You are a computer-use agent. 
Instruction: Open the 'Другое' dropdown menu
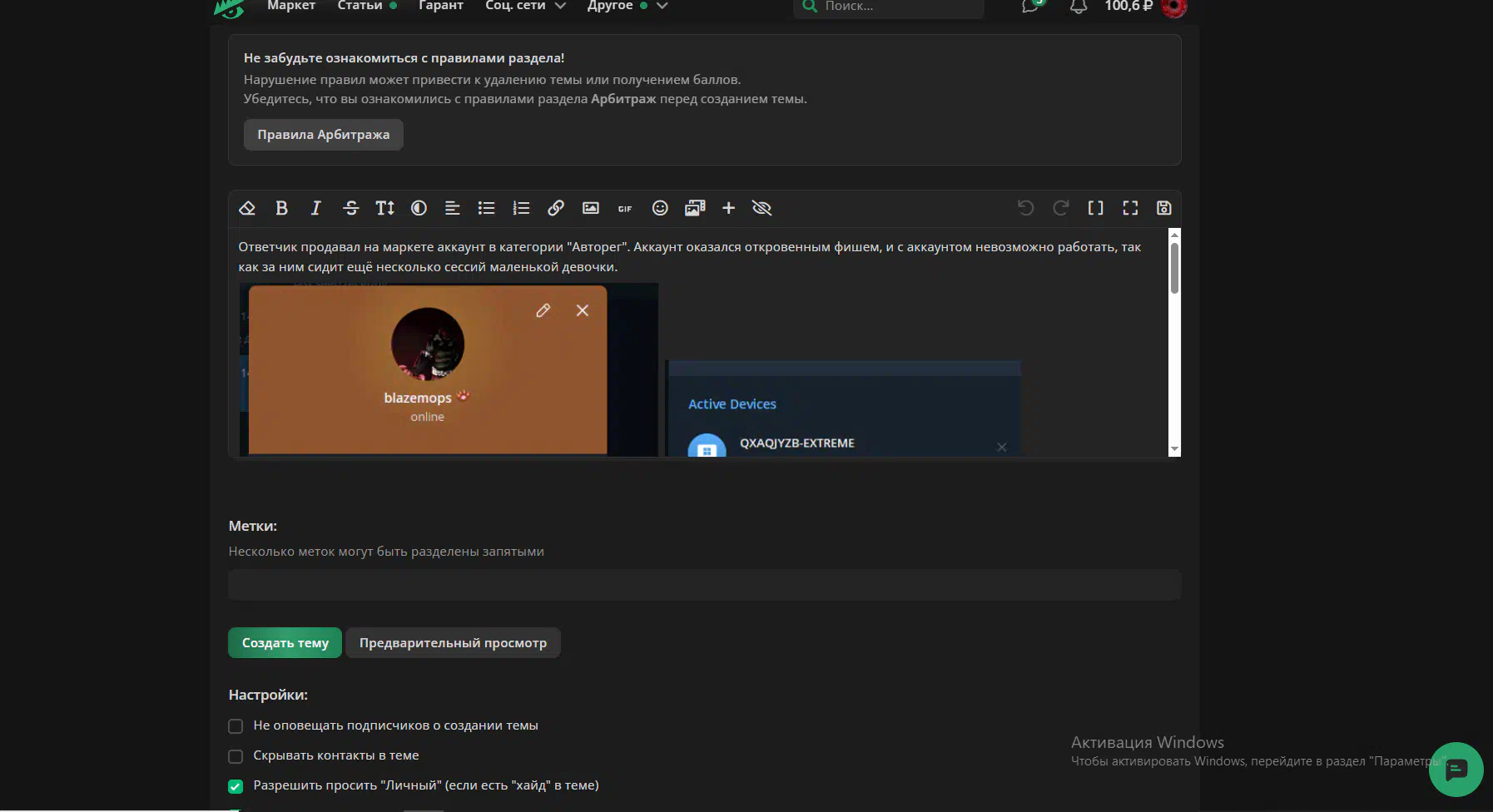tap(627, 6)
